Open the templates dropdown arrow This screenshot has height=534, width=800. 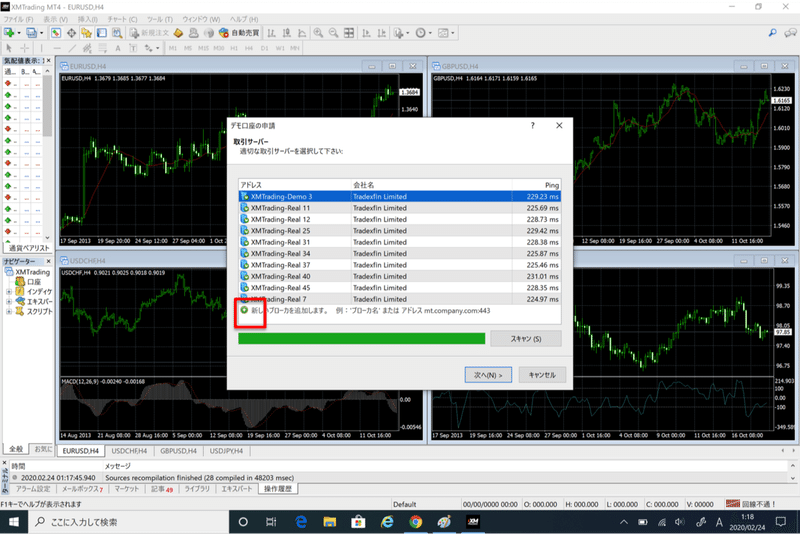point(453,33)
